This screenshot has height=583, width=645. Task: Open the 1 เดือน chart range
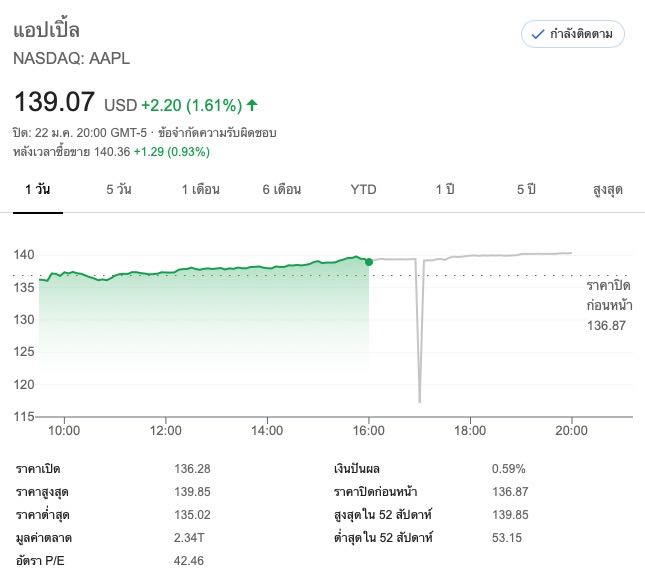pos(200,189)
